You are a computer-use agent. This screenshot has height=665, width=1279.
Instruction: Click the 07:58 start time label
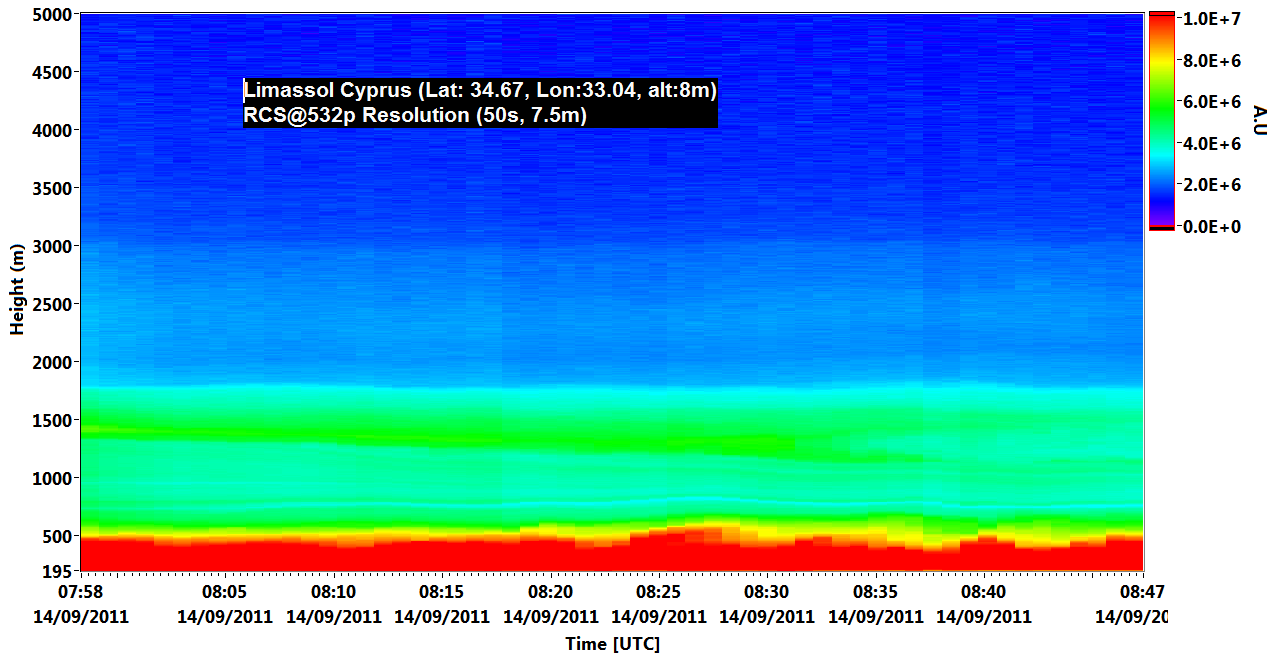click(81, 593)
